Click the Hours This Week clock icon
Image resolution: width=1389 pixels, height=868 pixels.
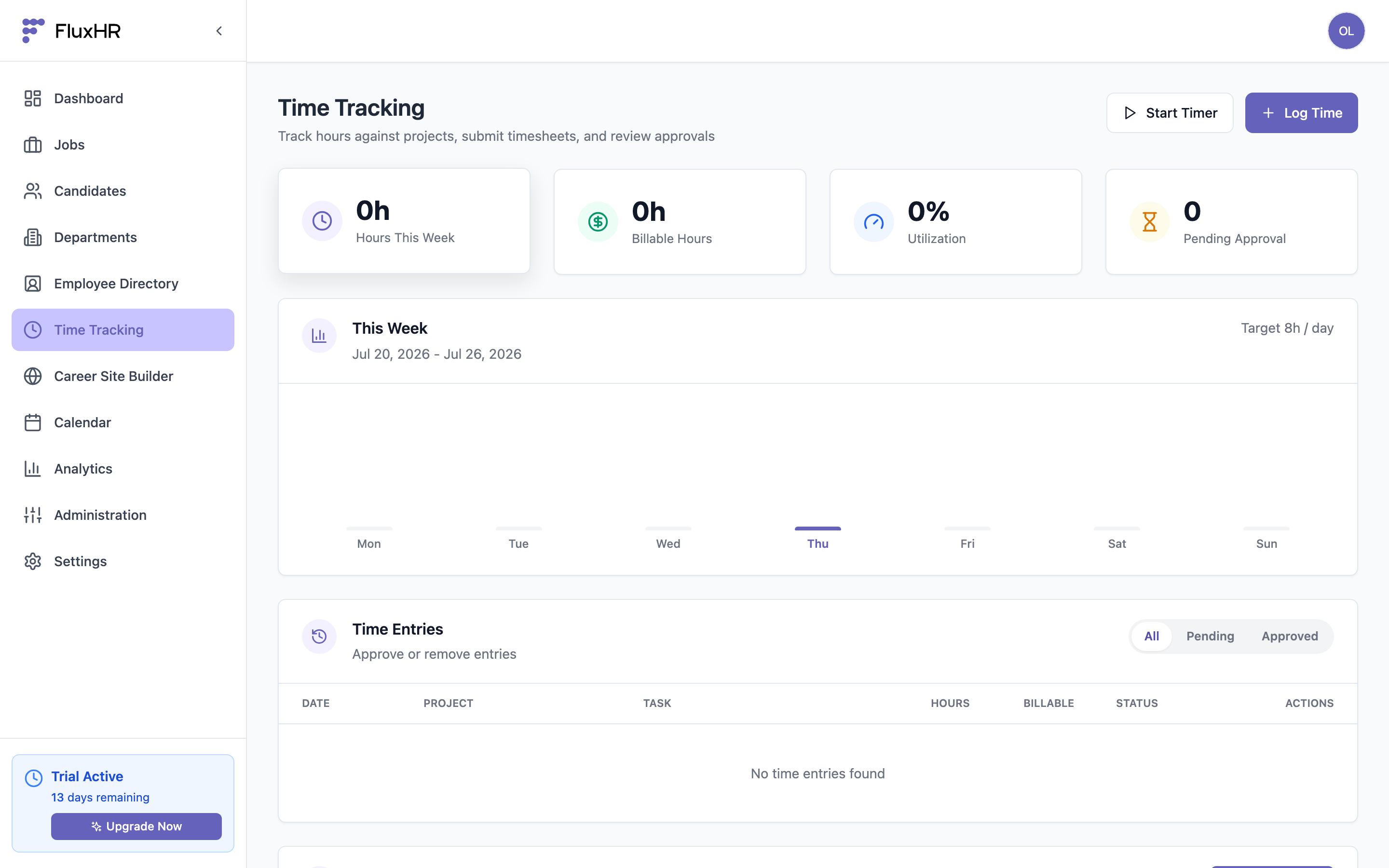pos(322,220)
